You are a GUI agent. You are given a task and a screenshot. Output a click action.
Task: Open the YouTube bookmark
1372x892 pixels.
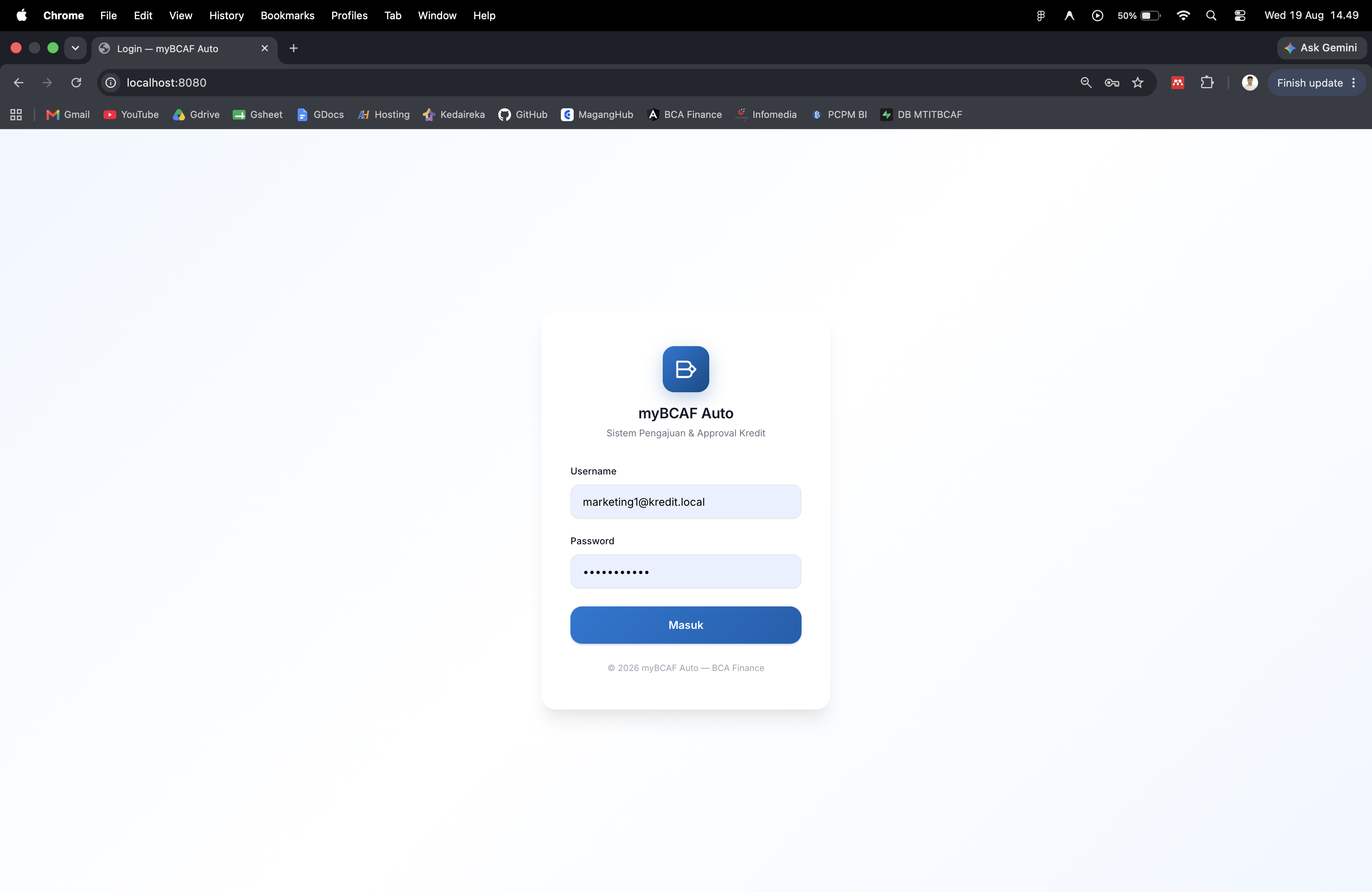pos(131,115)
